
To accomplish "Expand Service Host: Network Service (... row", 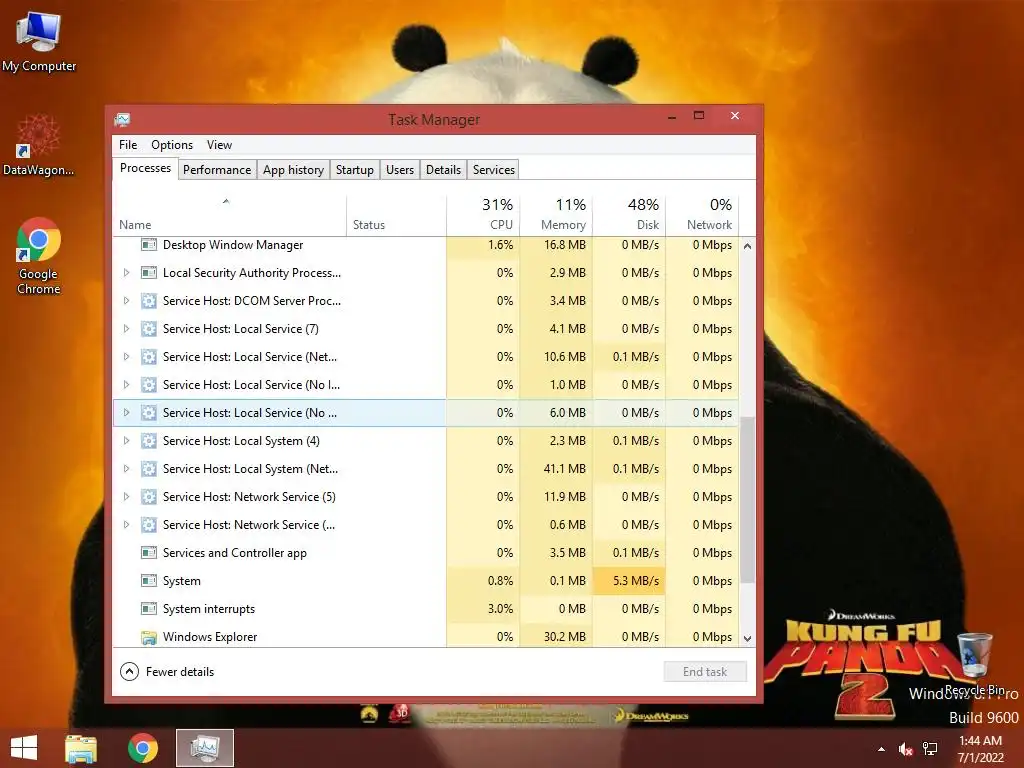I will click(127, 525).
